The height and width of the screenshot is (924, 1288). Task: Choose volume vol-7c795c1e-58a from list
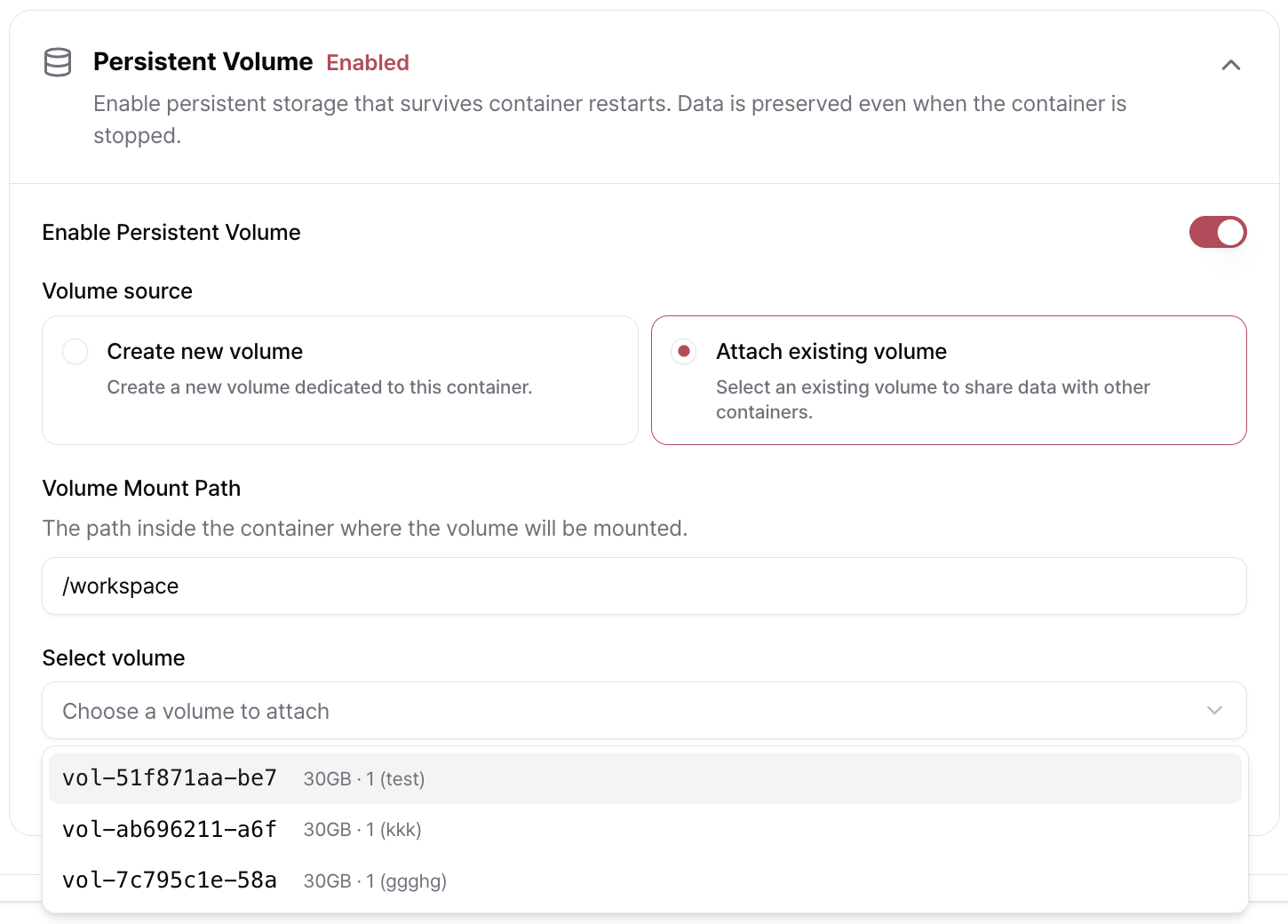tap(644, 880)
